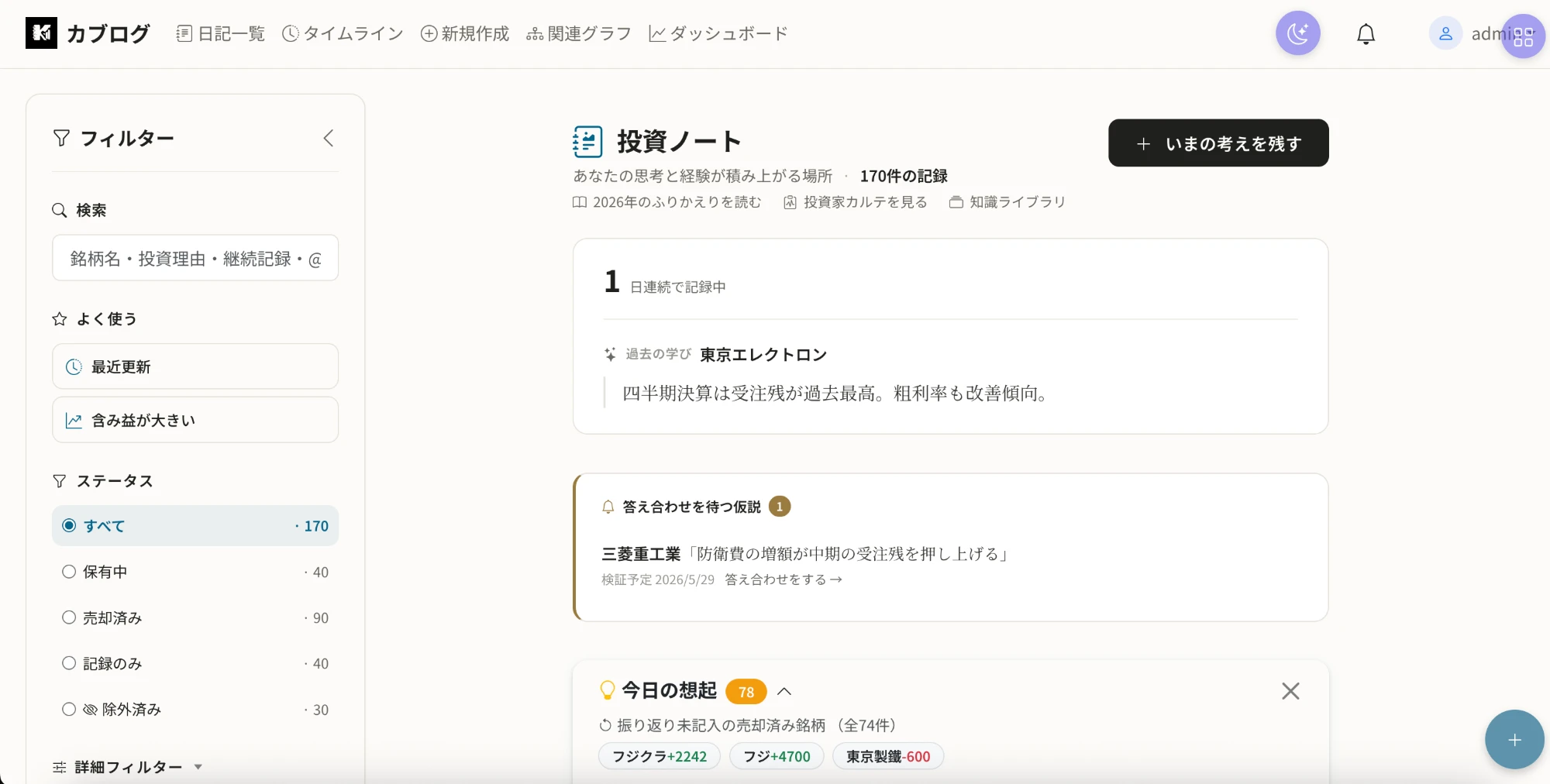This screenshot has width=1550, height=784.
Task: Open the フジ+4700 chip
Action: [777, 756]
